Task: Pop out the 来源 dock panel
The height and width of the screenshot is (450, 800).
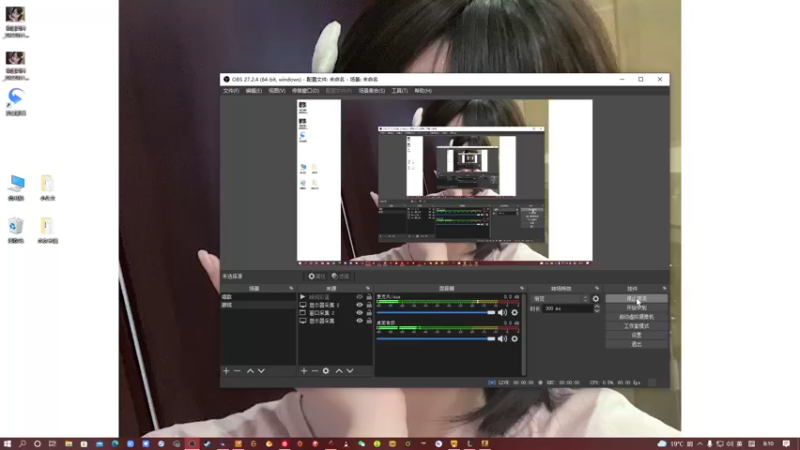Action: click(x=368, y=288)
